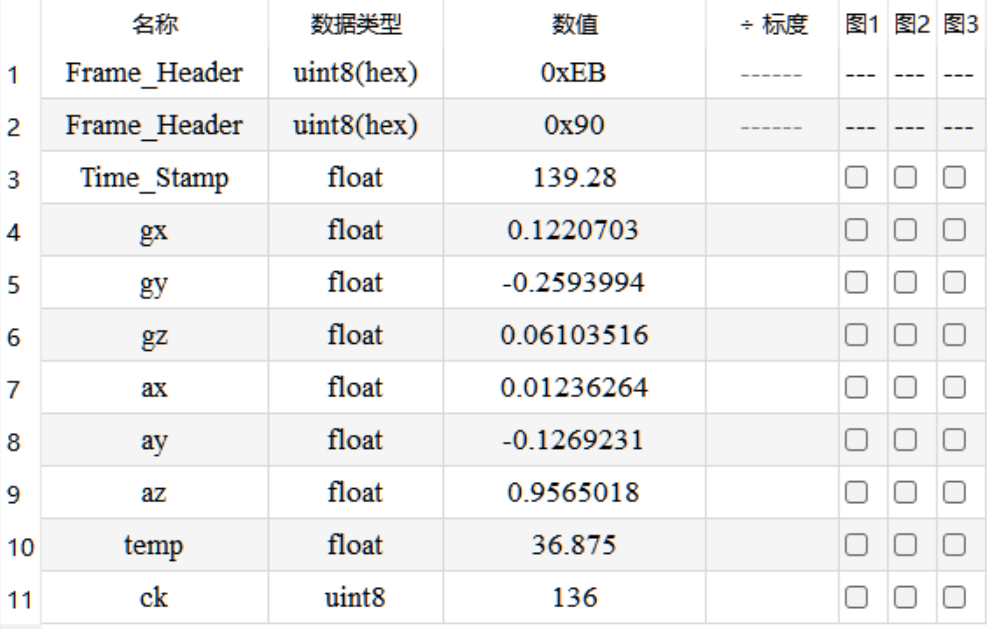Viewport: 990px width, 629px height.
Task: Check 图1 checkbox for Time_Stamp row
Action: [856, 177]
